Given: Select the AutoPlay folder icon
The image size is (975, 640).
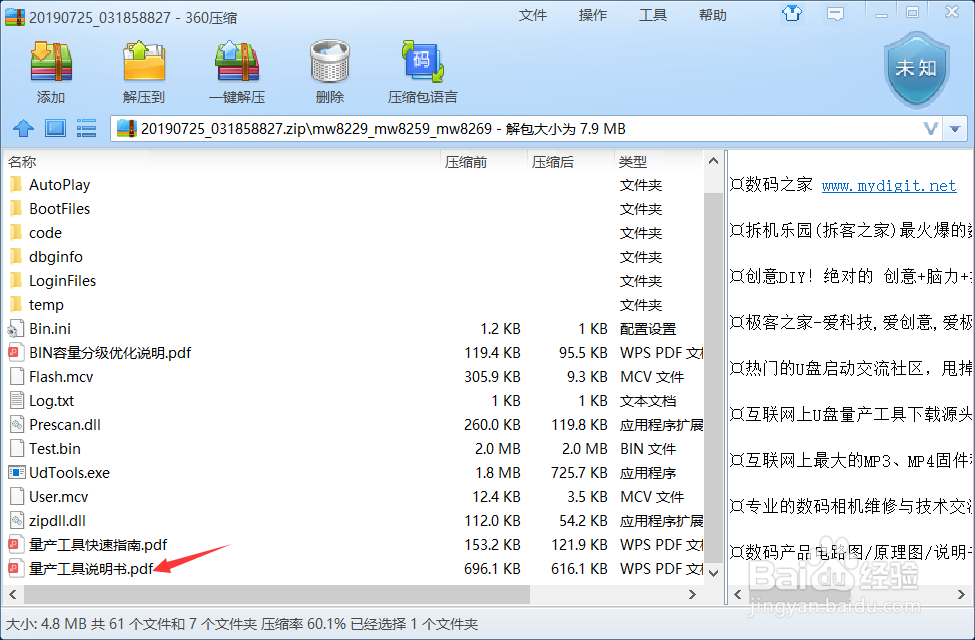Looking at the screenshot, I should tap(16, 185).
